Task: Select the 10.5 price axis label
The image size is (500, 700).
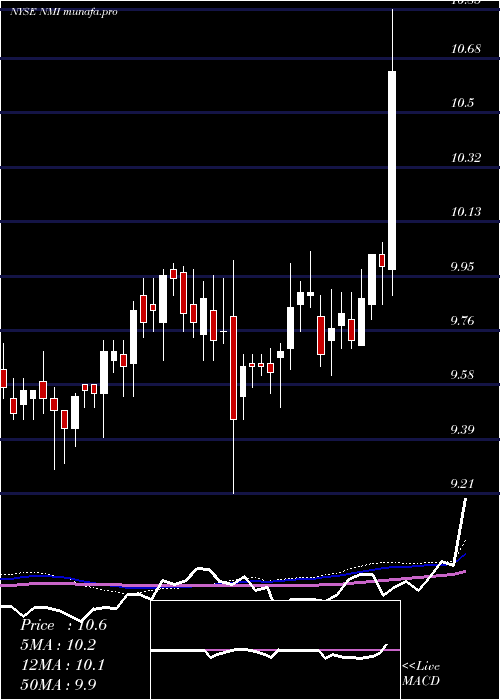Action: coord(462,103)
